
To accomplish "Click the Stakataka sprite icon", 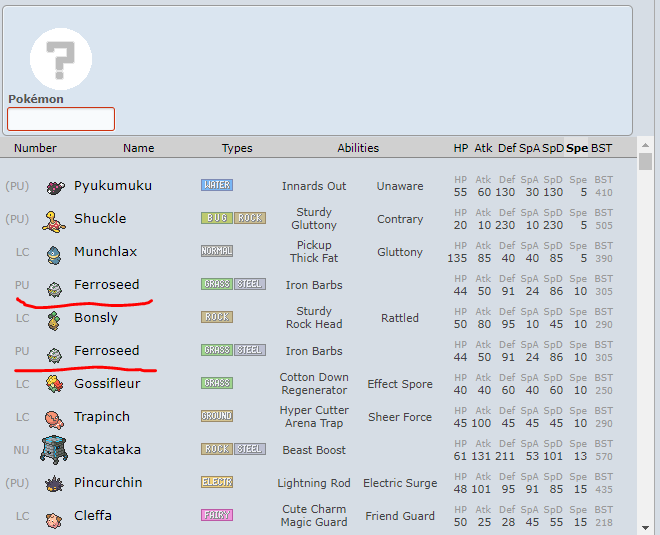I will 54,450.
